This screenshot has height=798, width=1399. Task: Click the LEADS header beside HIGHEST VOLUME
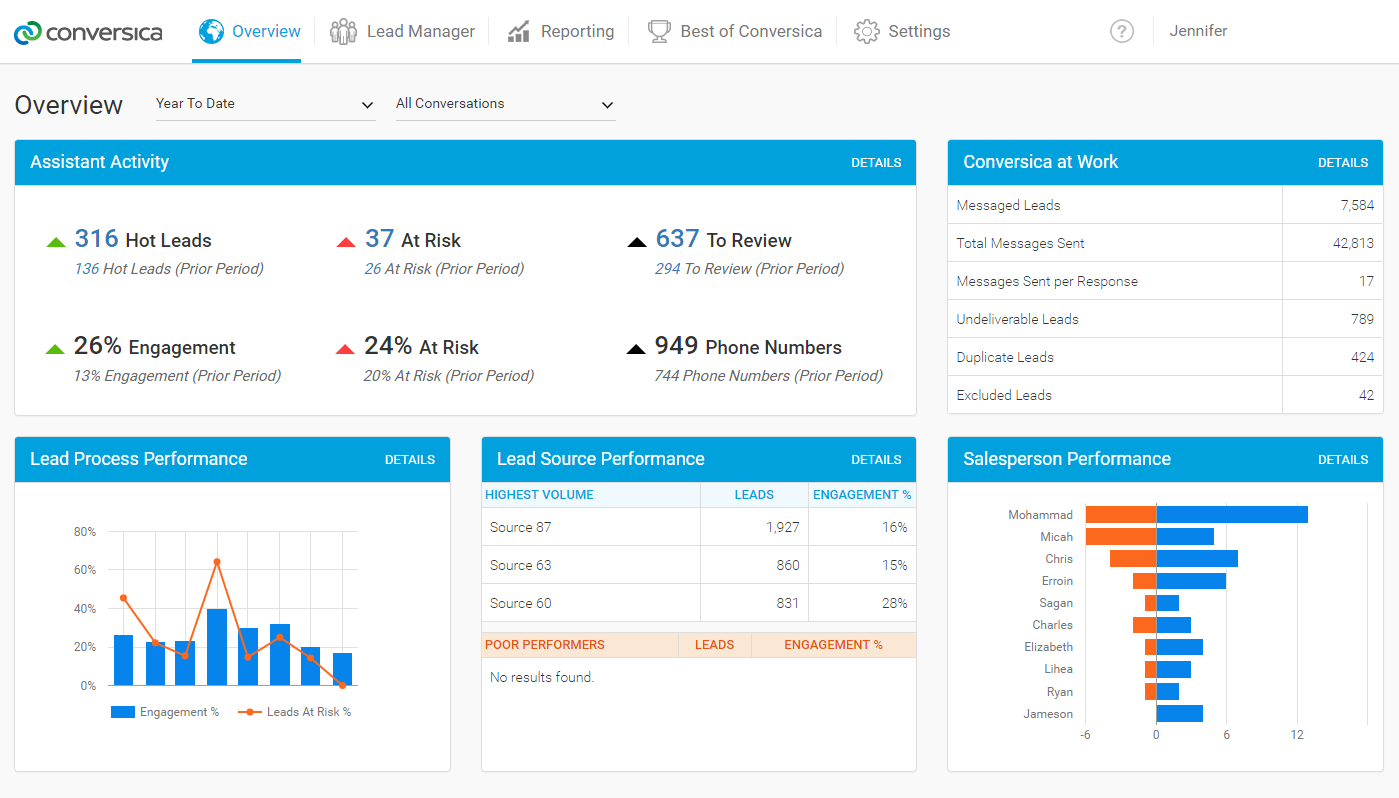pos(754,495)
